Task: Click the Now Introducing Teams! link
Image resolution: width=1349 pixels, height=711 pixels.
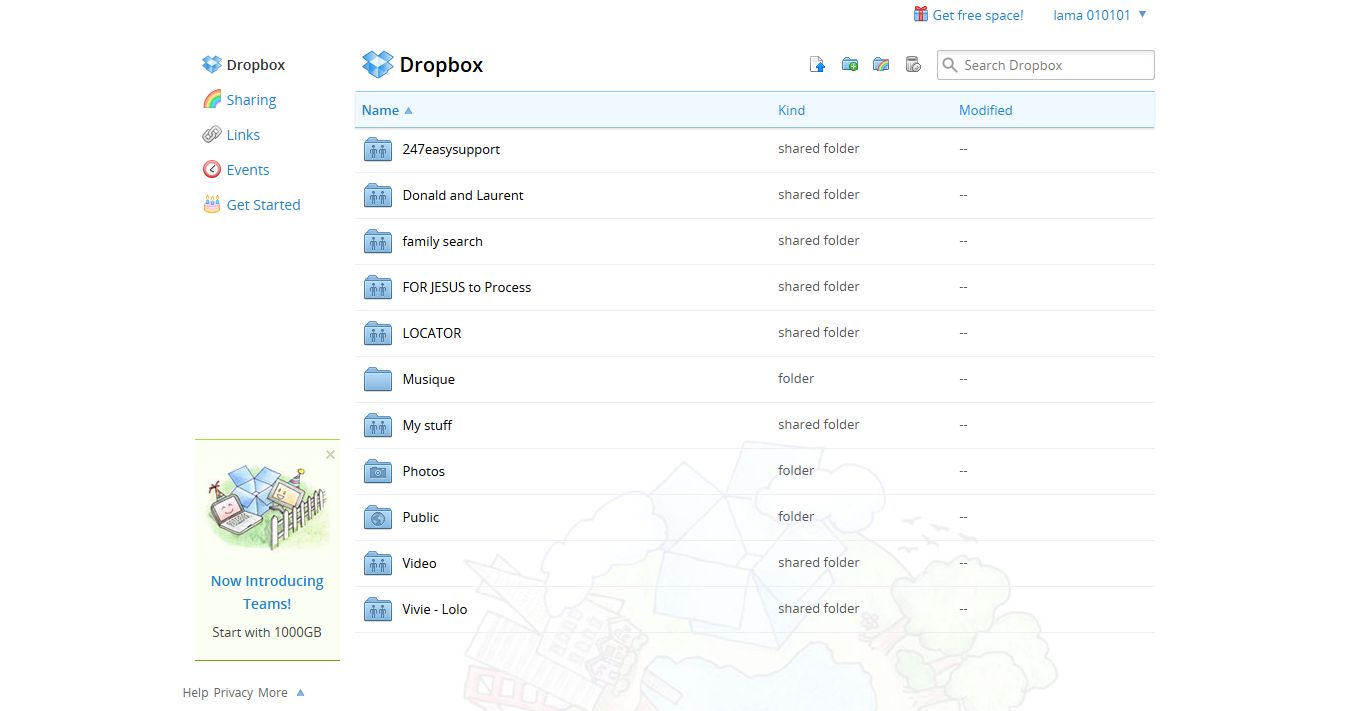Action: point(267,592)
